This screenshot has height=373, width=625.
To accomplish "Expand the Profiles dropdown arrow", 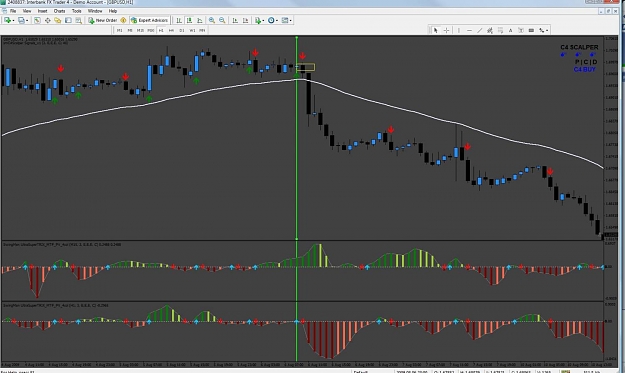I will 27,20.
